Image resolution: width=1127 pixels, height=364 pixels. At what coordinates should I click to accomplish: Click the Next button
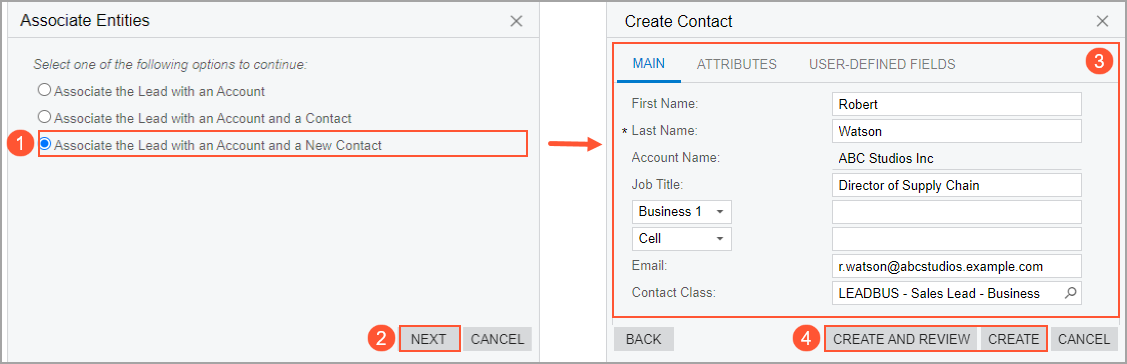[x=428, y=339]
